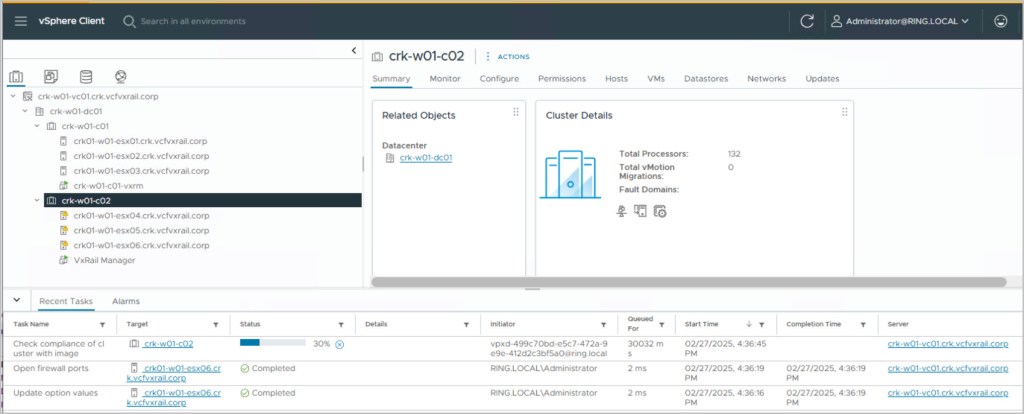
Task: Collapse the Recent Tasks bottom panel
Action: tap(16, 300)
